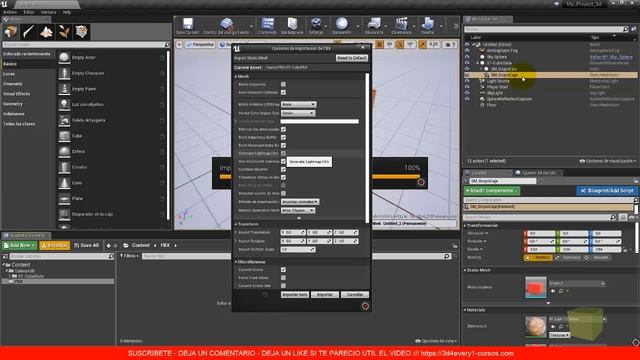640x360 pixels.
Task: Select the Foliage mode icon
Action: tap(64, 31)
